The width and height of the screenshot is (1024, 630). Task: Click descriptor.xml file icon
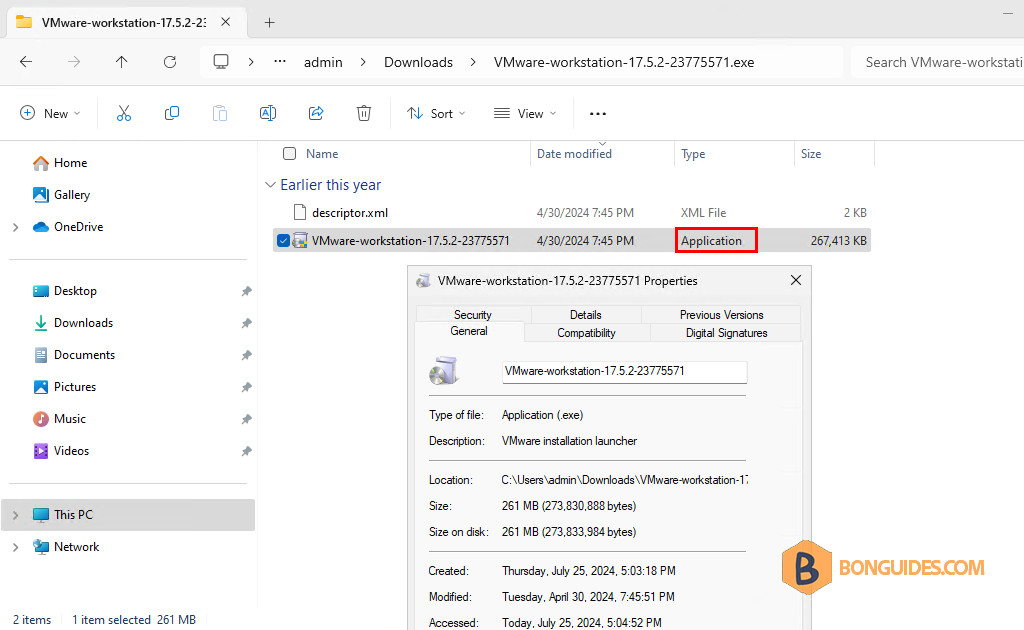click(x=300, y=212)
